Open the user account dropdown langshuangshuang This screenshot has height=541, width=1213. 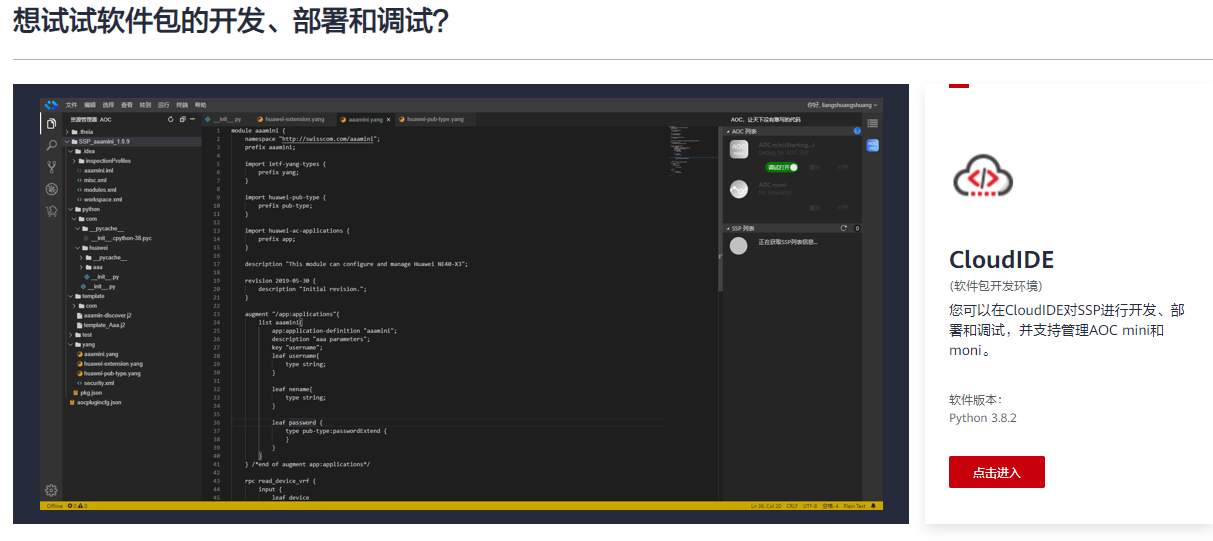842,105
